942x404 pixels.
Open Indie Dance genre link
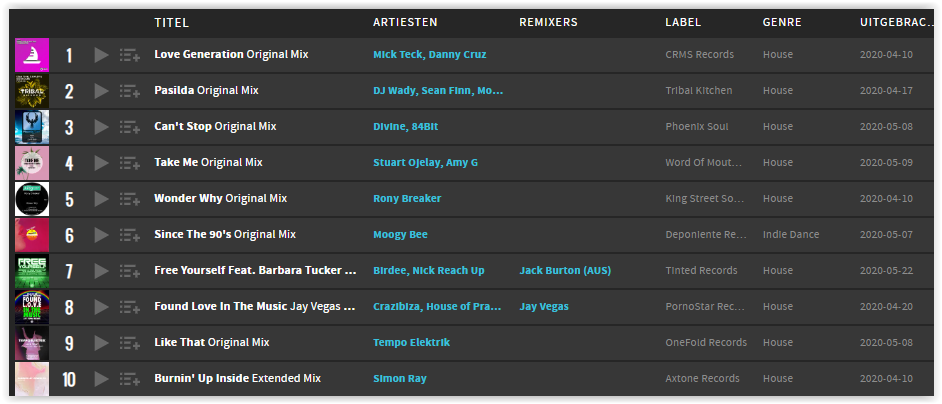click(791, 234)
